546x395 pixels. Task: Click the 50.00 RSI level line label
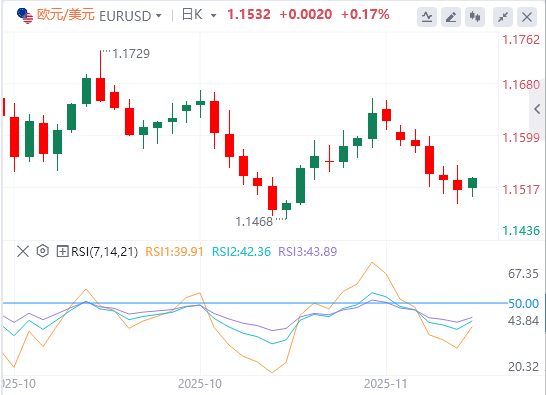pyautogui.click(x=523, y=303)
